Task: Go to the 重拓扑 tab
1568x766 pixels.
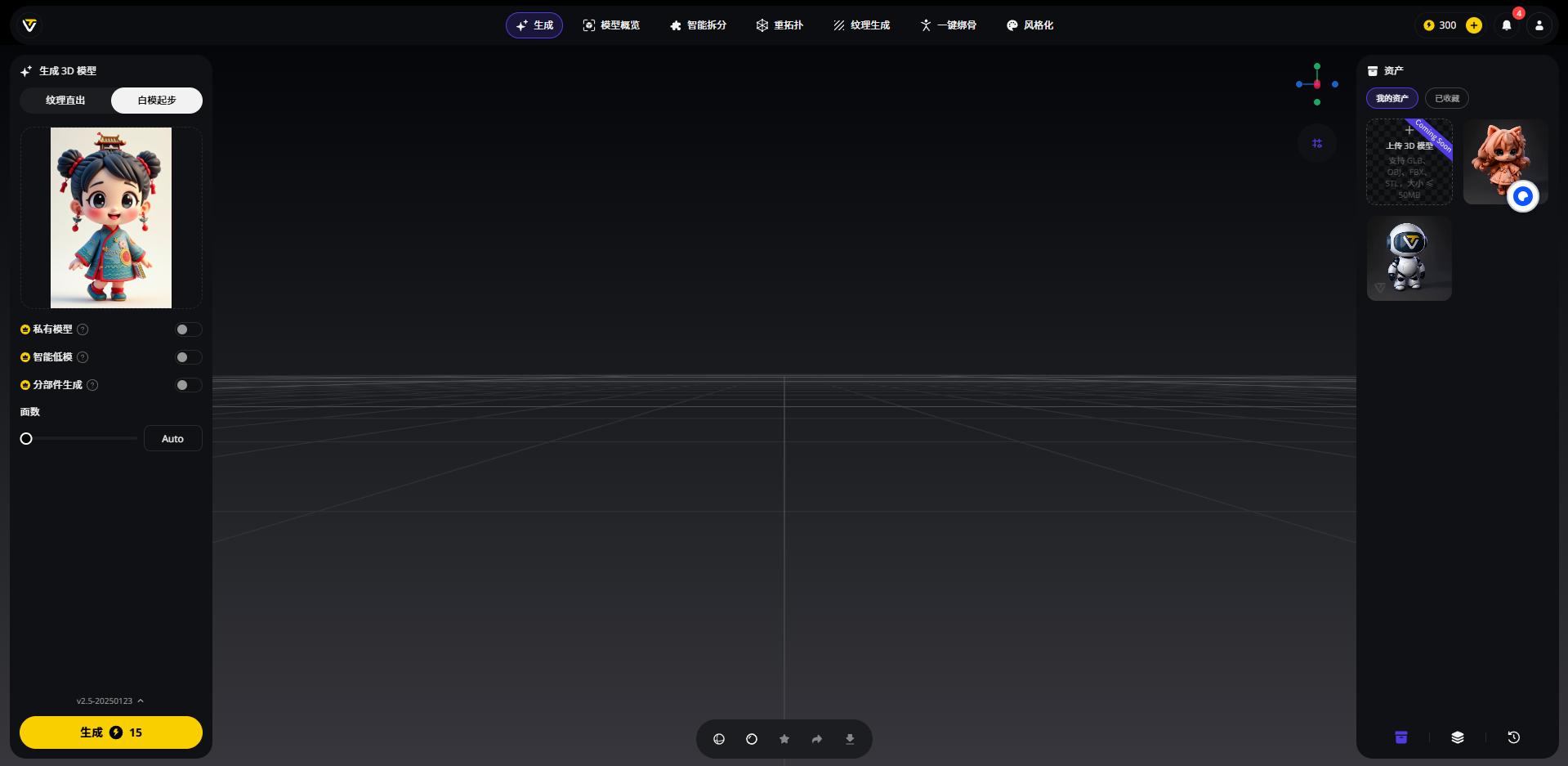Action: click(780, 25)
